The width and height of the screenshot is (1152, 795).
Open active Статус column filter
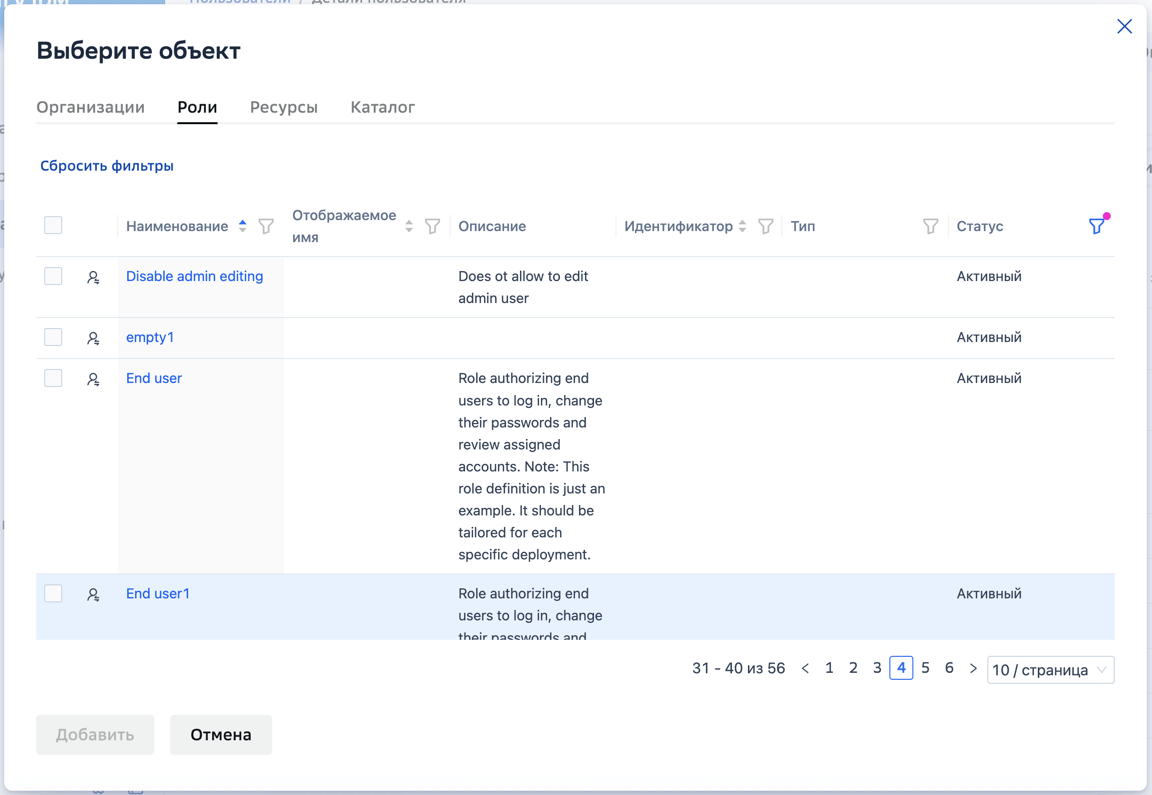click(1097, 226)
